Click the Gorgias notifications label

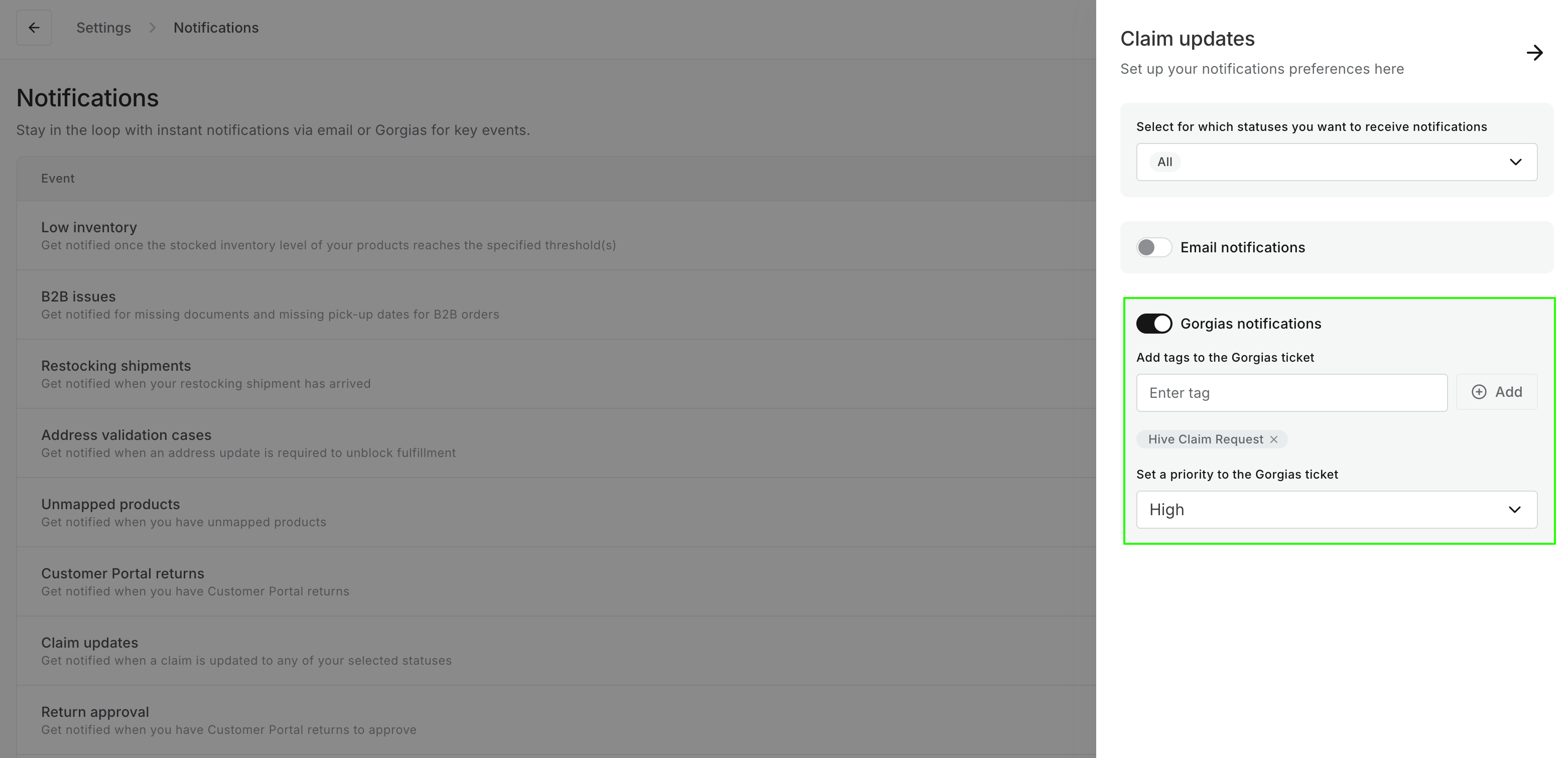coord(1250,324)
